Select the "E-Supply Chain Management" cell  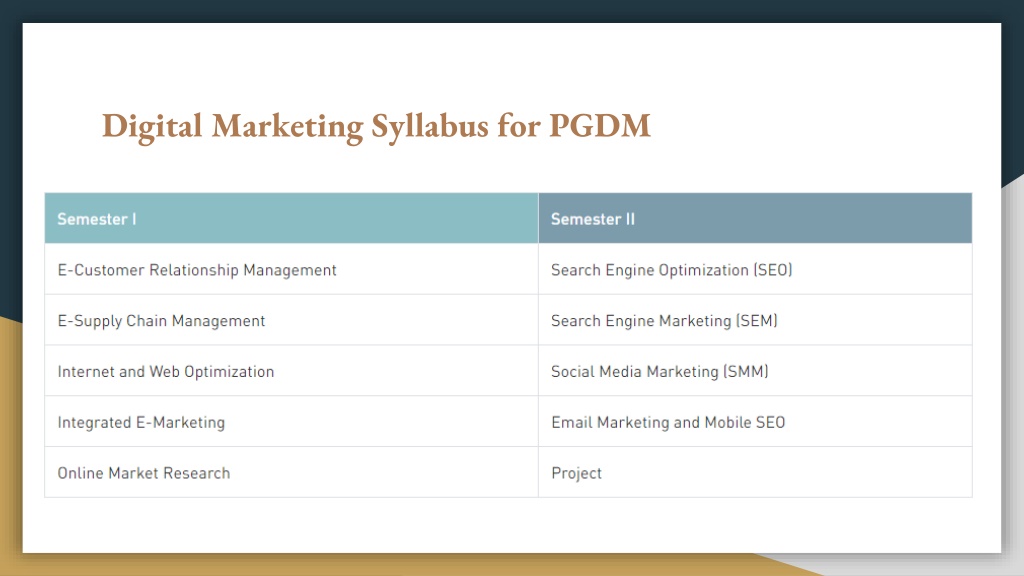pyautogui.click(x=291, y=320)
